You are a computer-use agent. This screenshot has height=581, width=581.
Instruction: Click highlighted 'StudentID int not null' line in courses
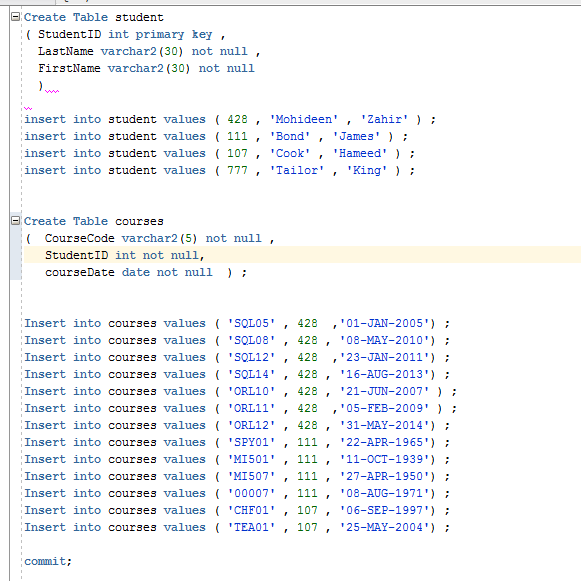[x=124, y=255]
